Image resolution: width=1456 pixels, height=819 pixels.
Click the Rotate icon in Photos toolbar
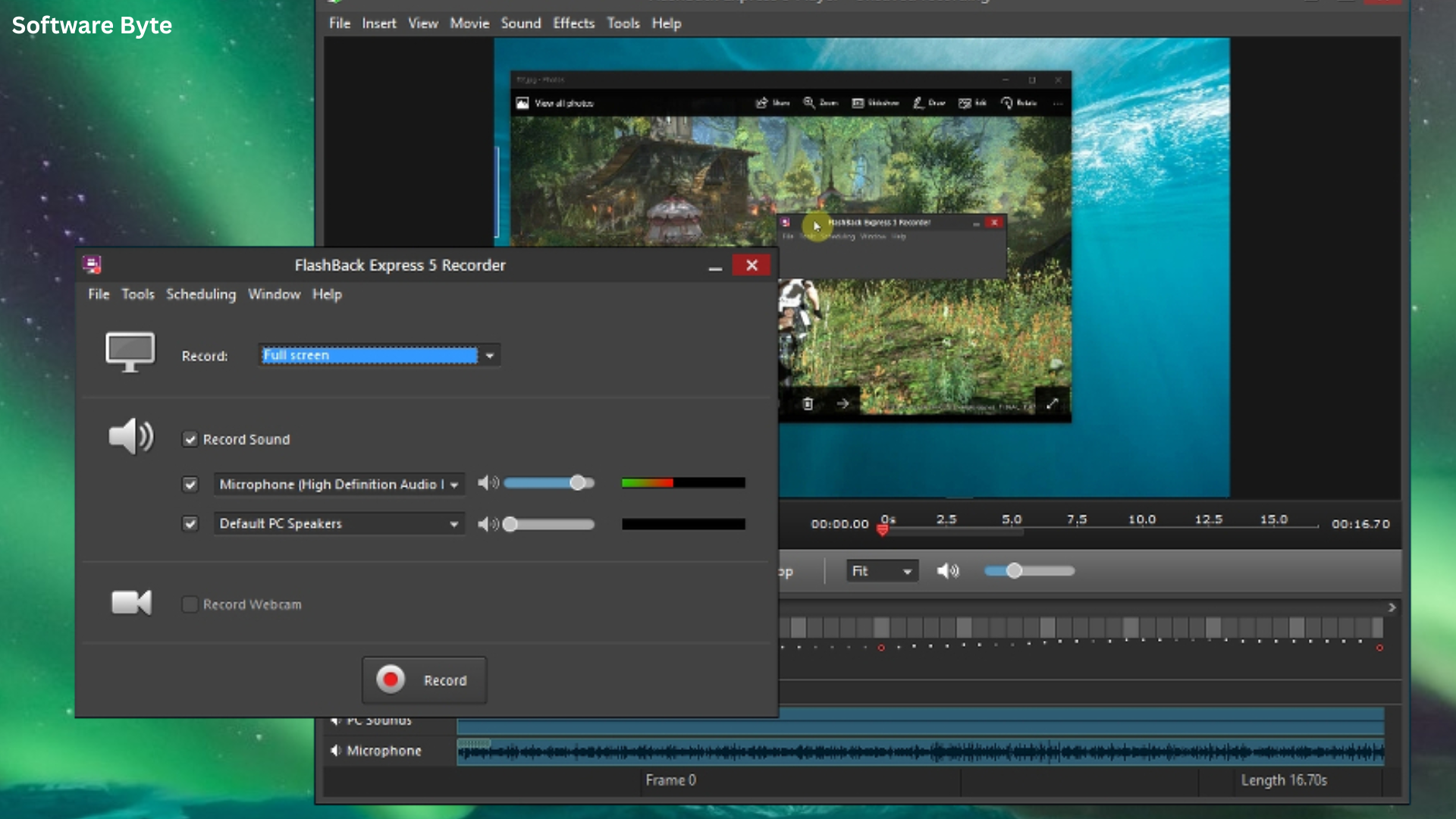(1007, 102)
